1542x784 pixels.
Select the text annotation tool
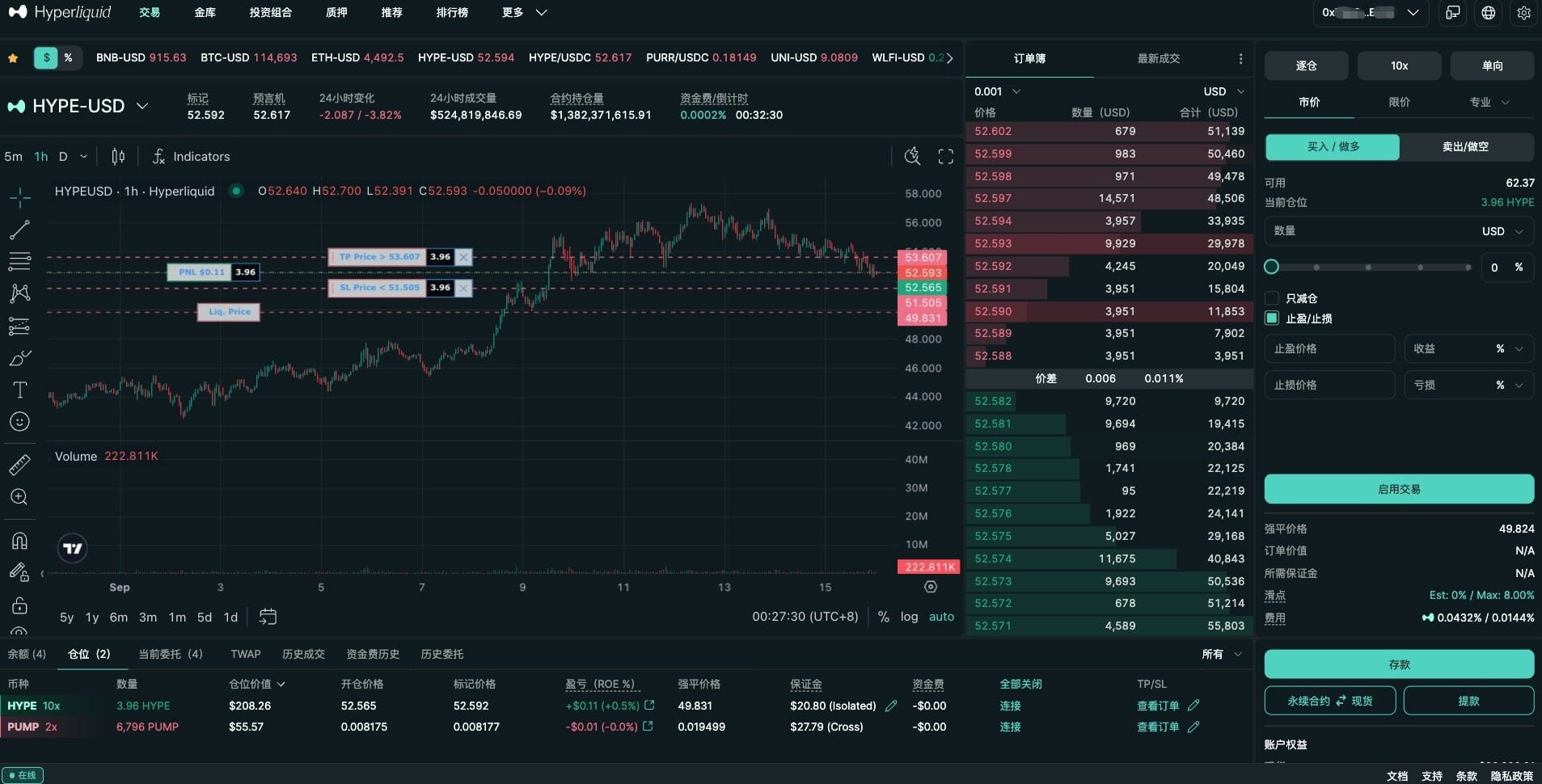click(19, 390)
